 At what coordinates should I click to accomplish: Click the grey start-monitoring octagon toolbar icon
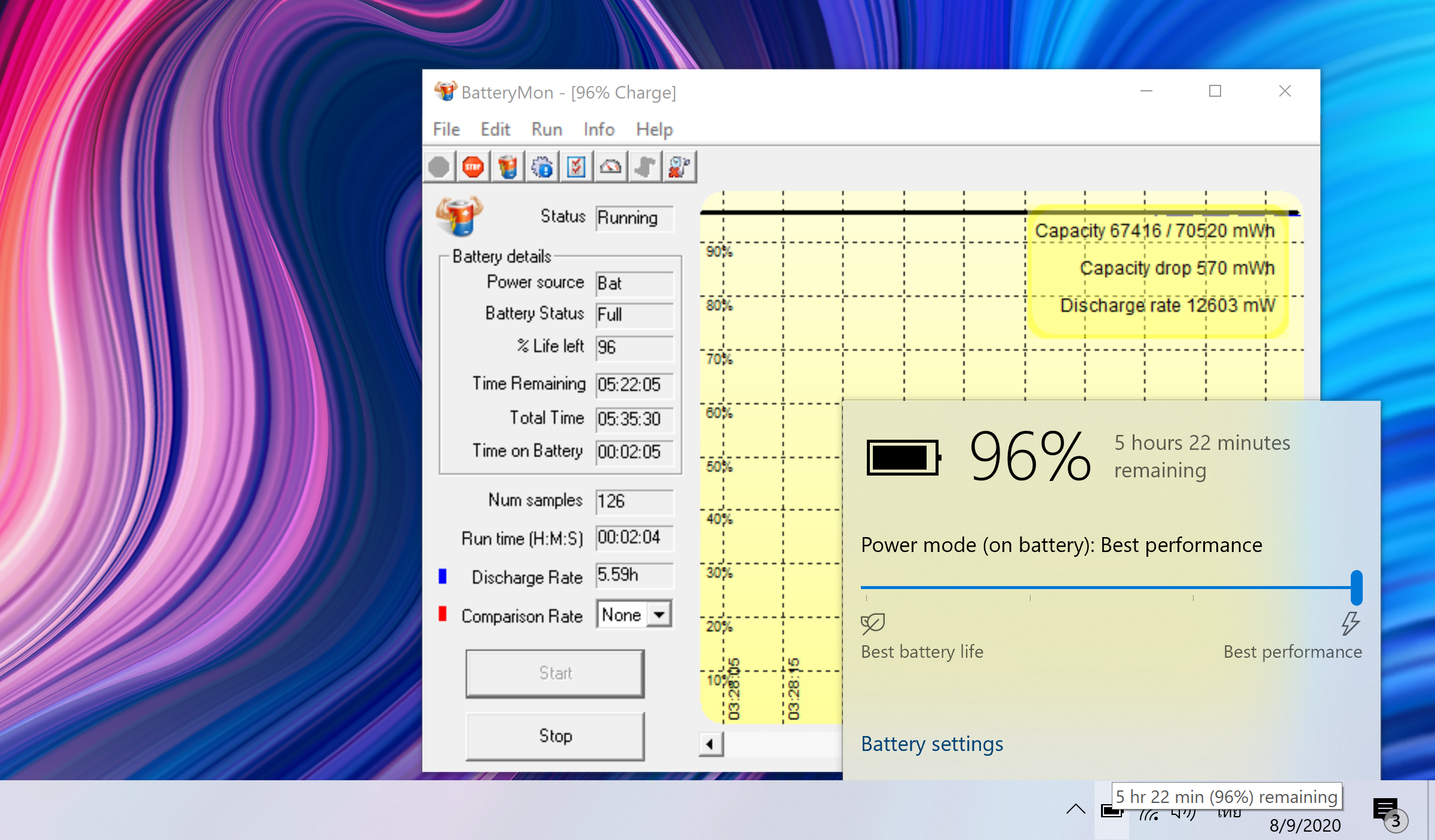[439, 167]
